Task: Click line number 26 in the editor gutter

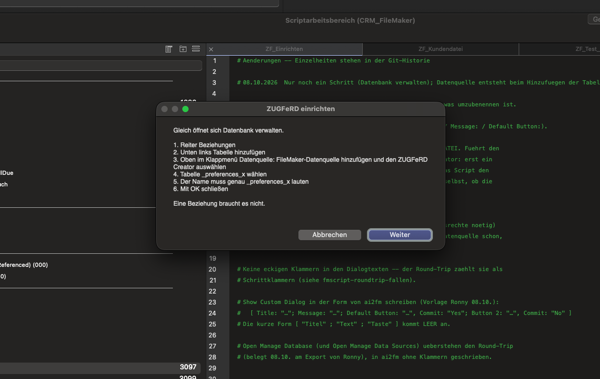Action: pyautogui.click(x=212, y=335)
